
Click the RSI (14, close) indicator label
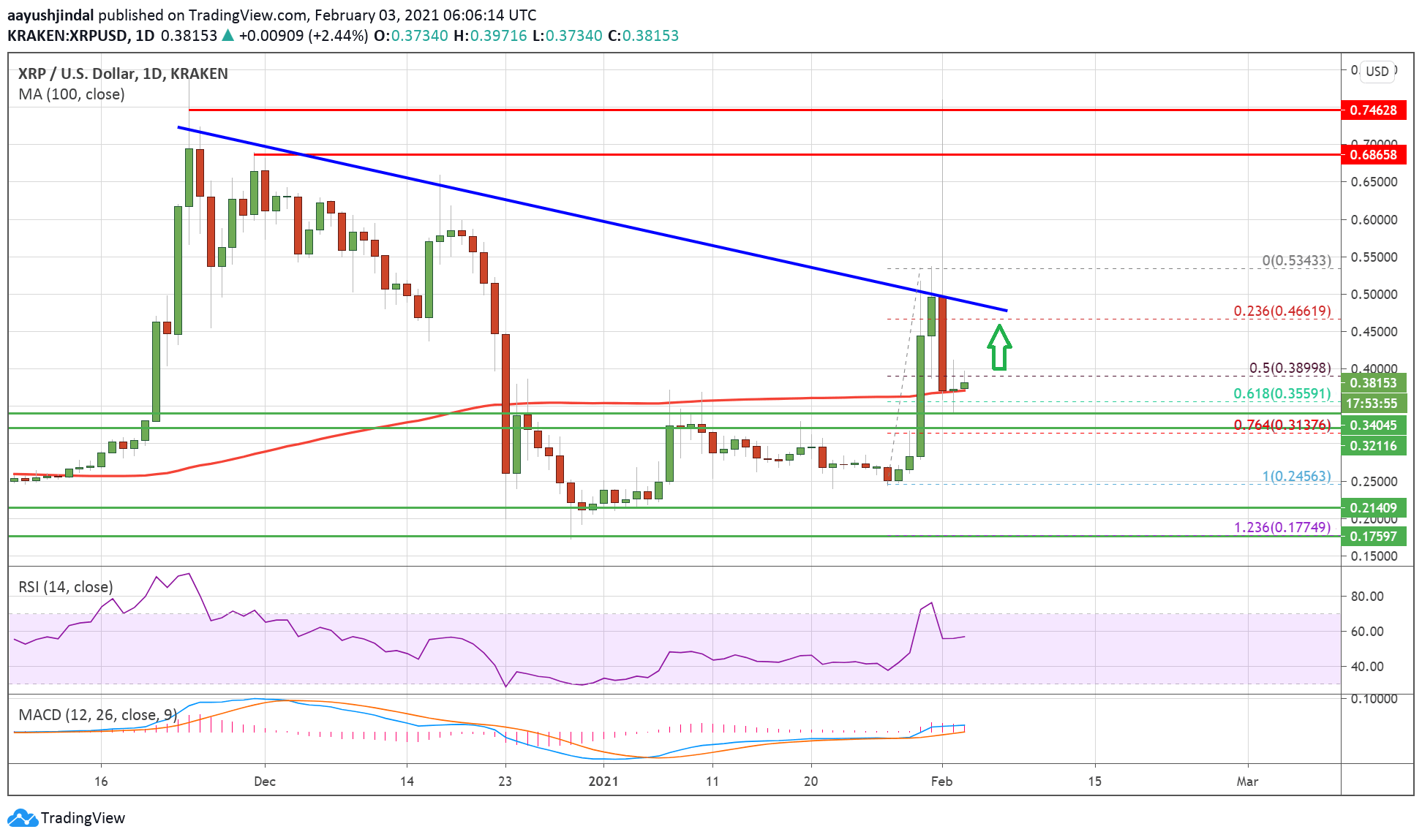tap(66, 587)
